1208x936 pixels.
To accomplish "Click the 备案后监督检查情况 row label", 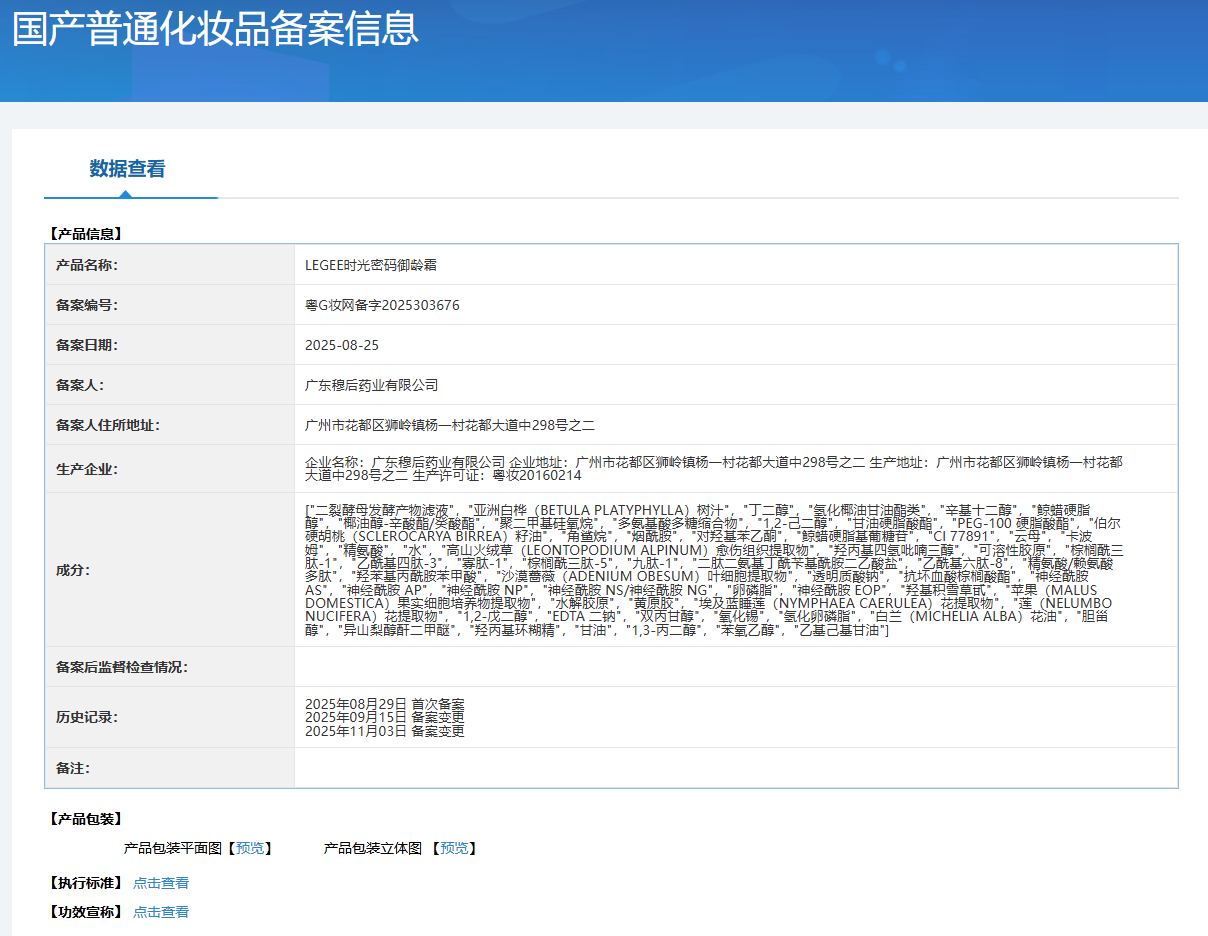I will 122,667.
